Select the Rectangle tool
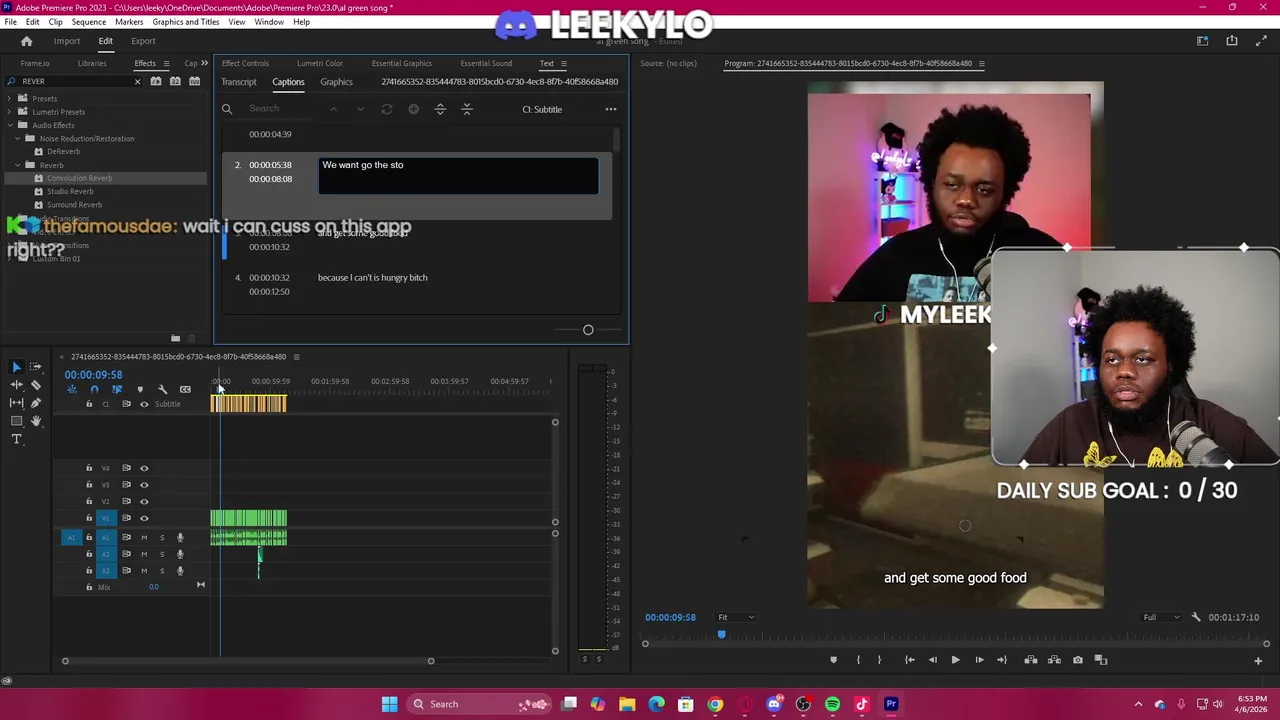Screen dimensions: 1280x720 coord(16,421)
